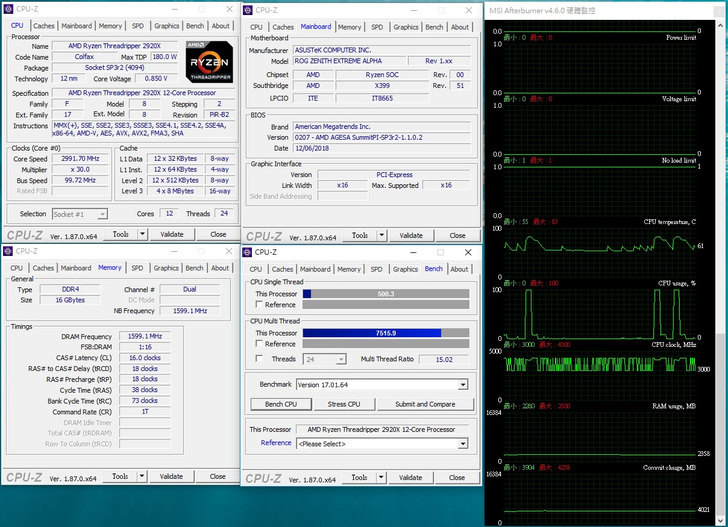Open Graphics tab in the Mainboard window
Image resolution: width=728 pixels, height=527 pixels.
406,27
